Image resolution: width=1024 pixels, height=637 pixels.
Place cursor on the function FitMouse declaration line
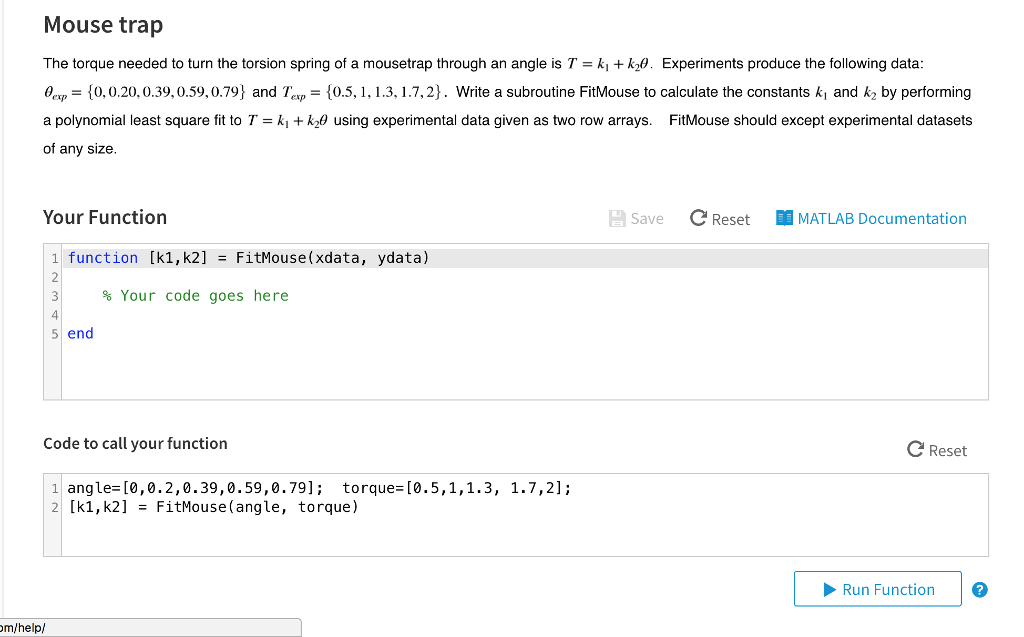pos(248,258)
